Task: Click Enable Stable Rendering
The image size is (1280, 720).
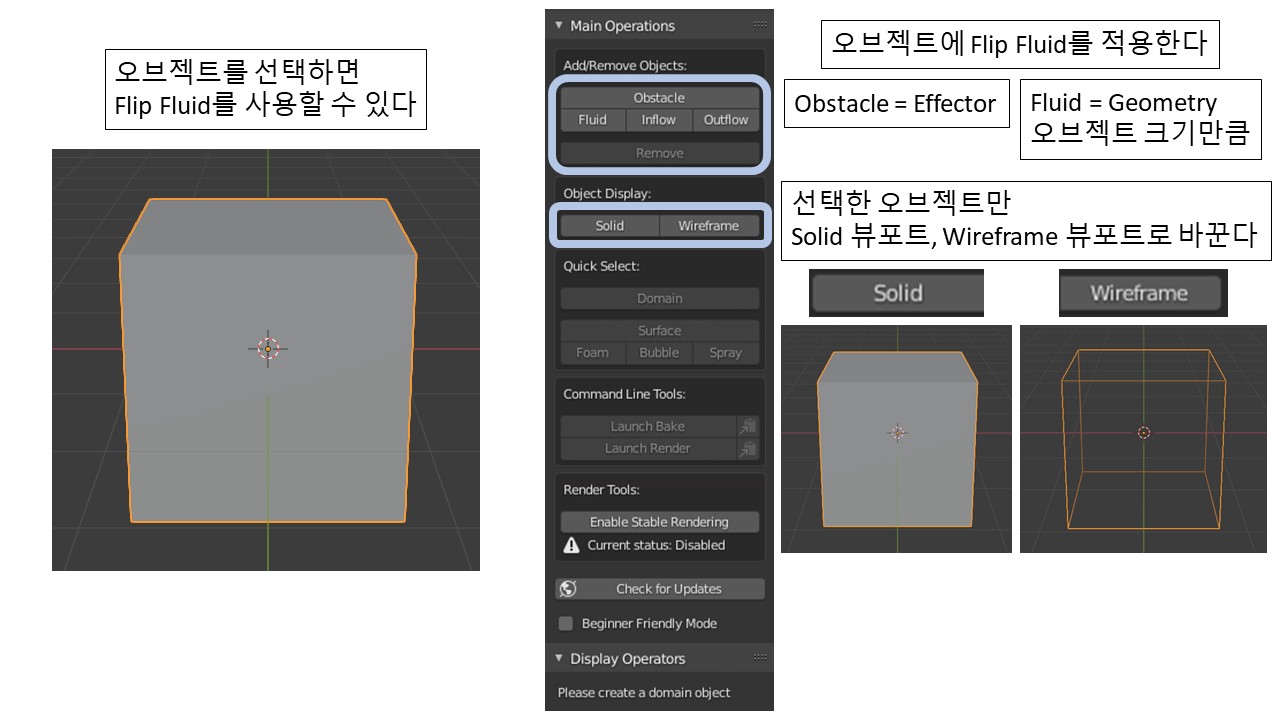Action: (x=659, y=522)
